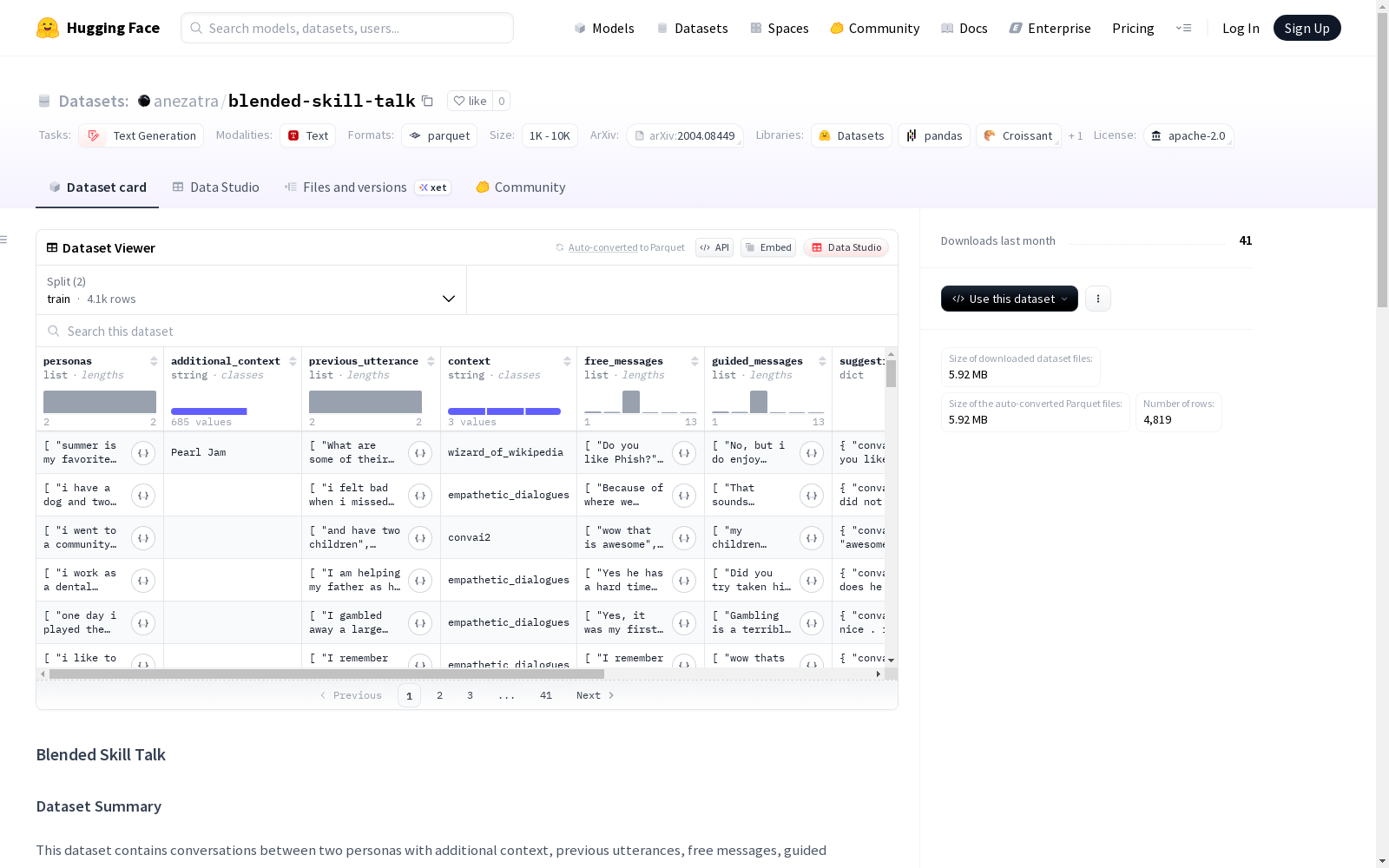This screenshot has width=1389, height=868.
Task: Expand guided_messages cell "That sounds"
Action: [812, 496]
